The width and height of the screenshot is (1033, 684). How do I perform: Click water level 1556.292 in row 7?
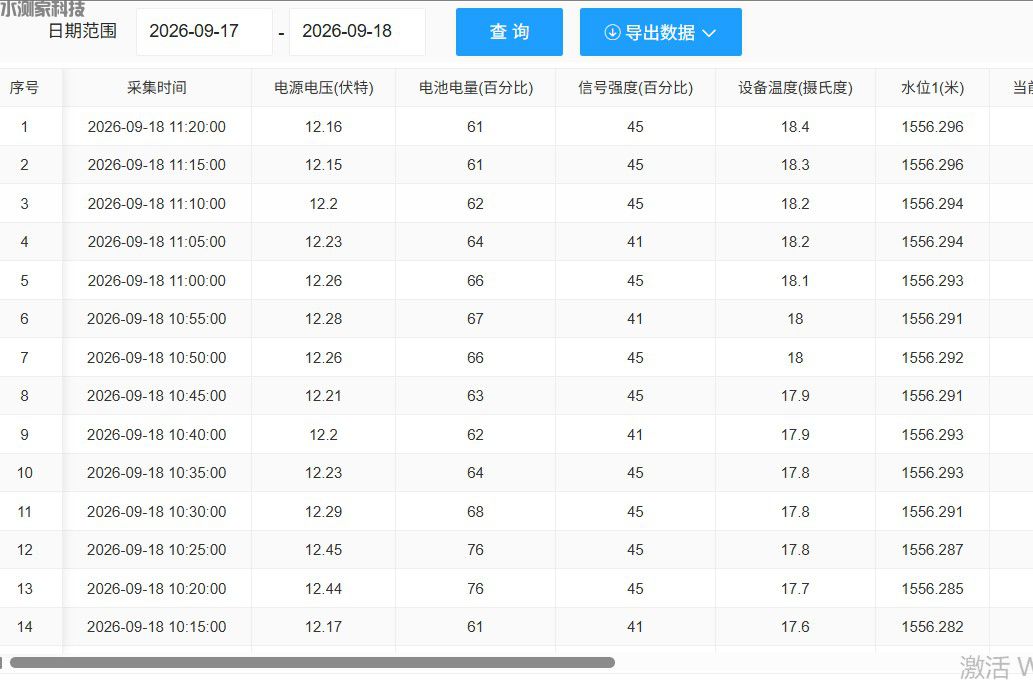932,358
